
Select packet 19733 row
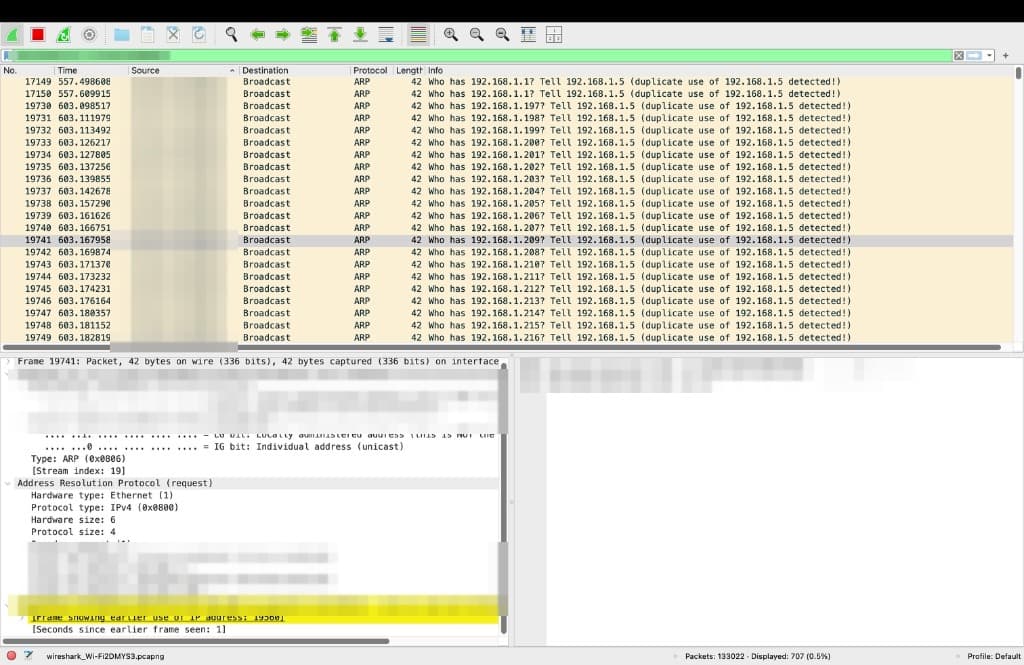(507, 142)
